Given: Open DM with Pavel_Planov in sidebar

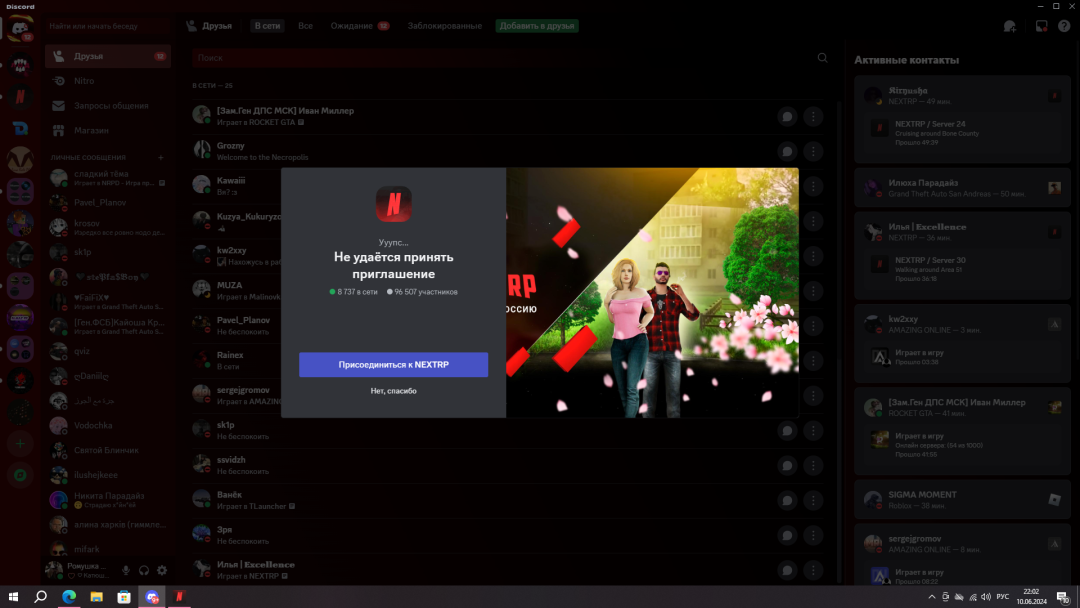Looking at the screenshot, I should pyautogui.click(x=107, y=202).
